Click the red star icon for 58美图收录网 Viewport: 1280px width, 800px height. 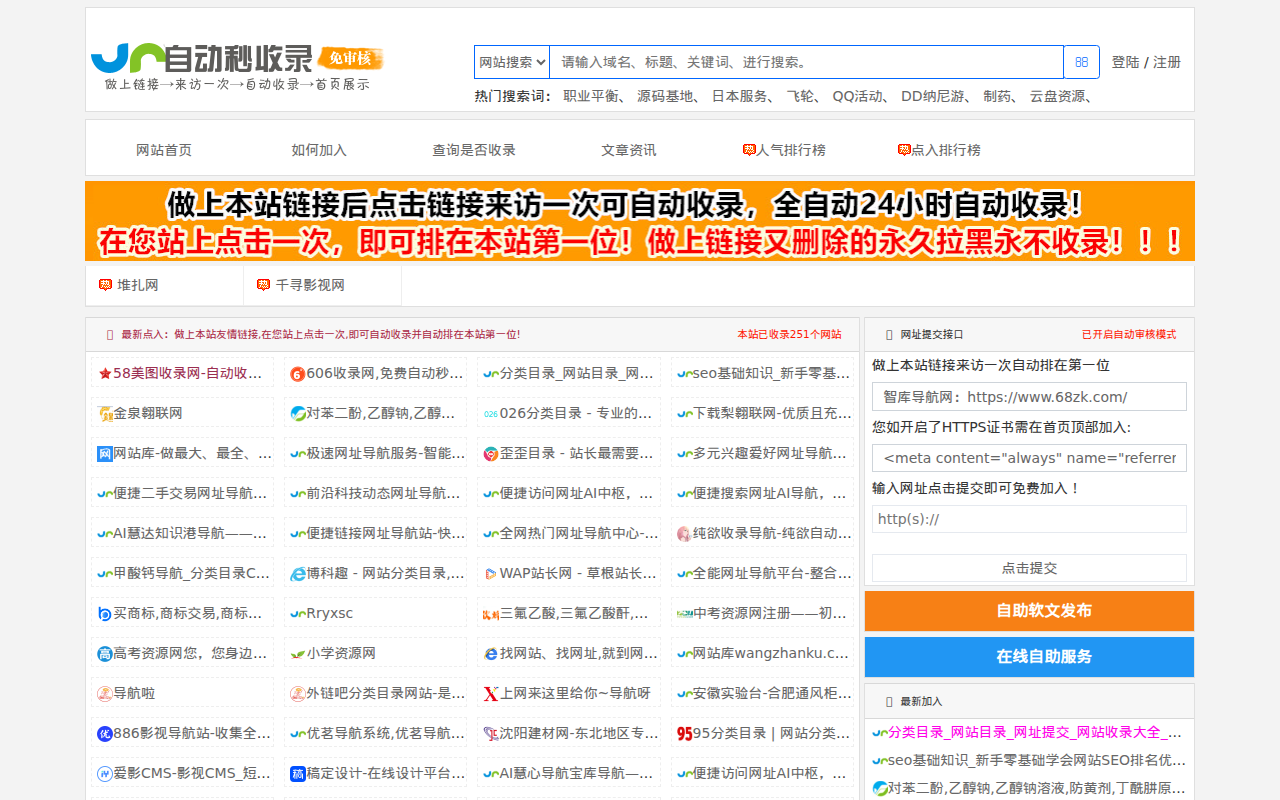105,374
